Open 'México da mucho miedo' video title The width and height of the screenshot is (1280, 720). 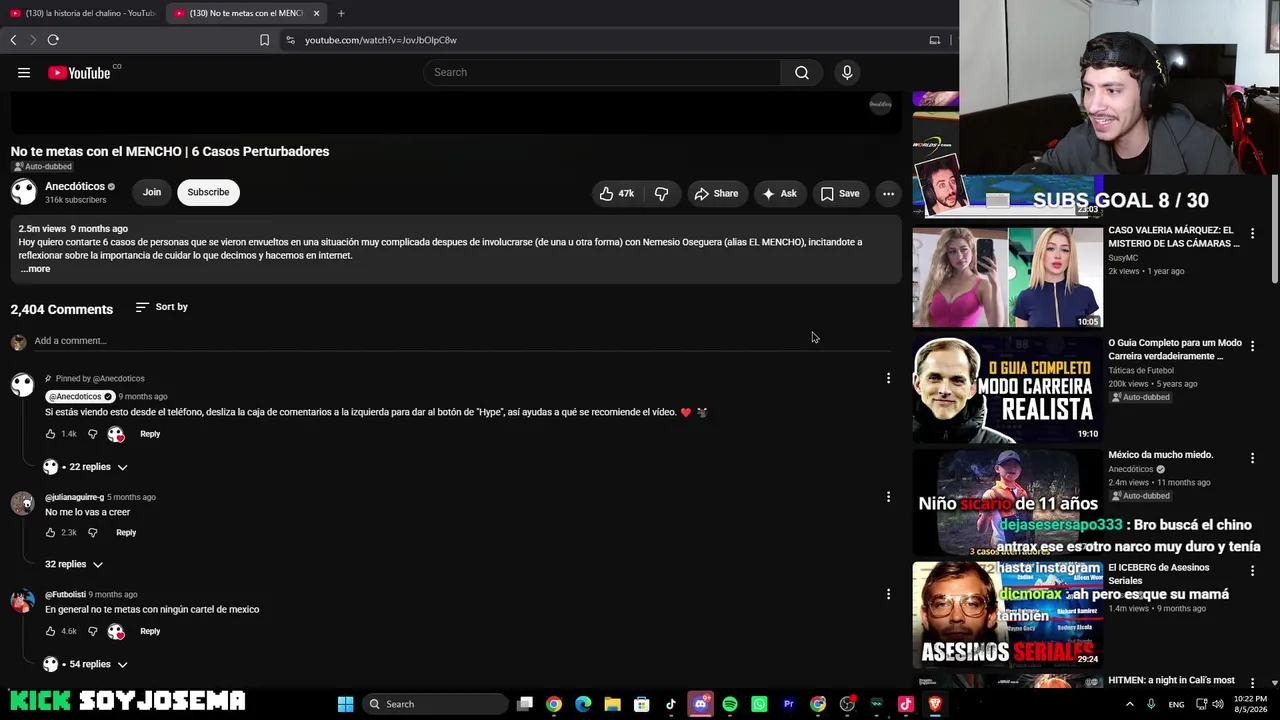pyautogui.click(x=1160, y=455)
